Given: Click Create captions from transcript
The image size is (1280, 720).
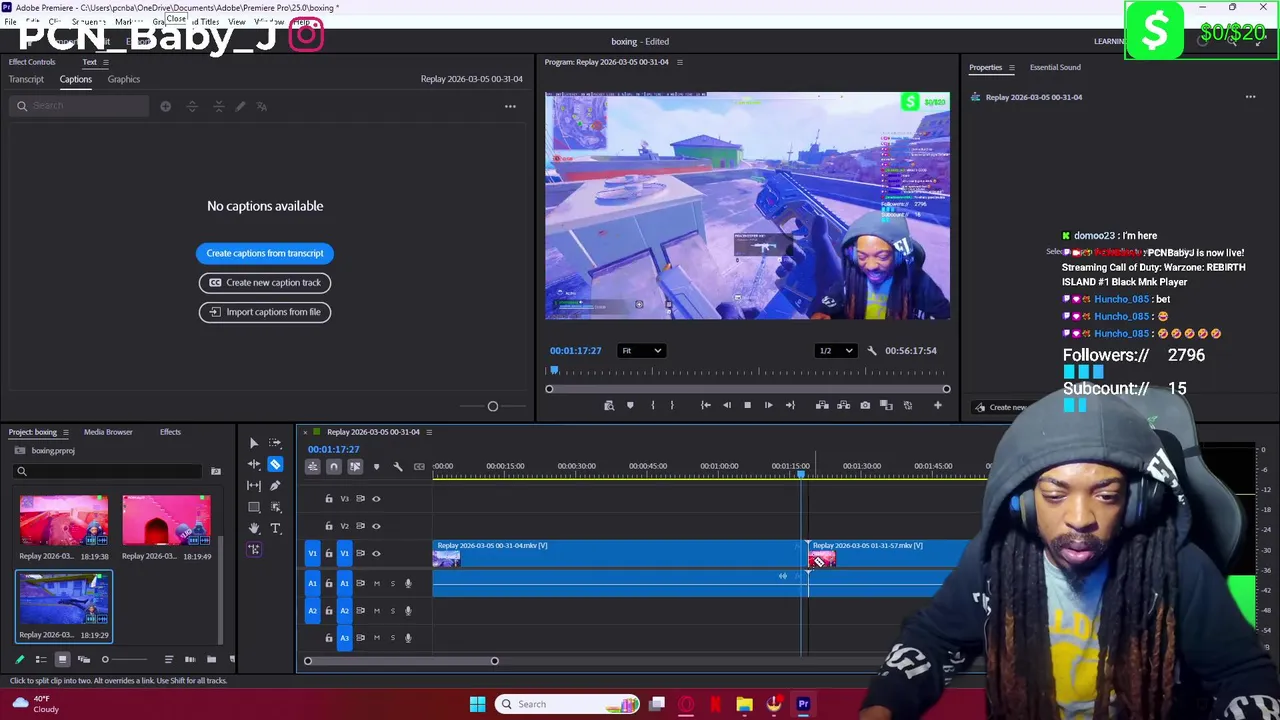Looking at the screenshot, I should tap(265, 253).
